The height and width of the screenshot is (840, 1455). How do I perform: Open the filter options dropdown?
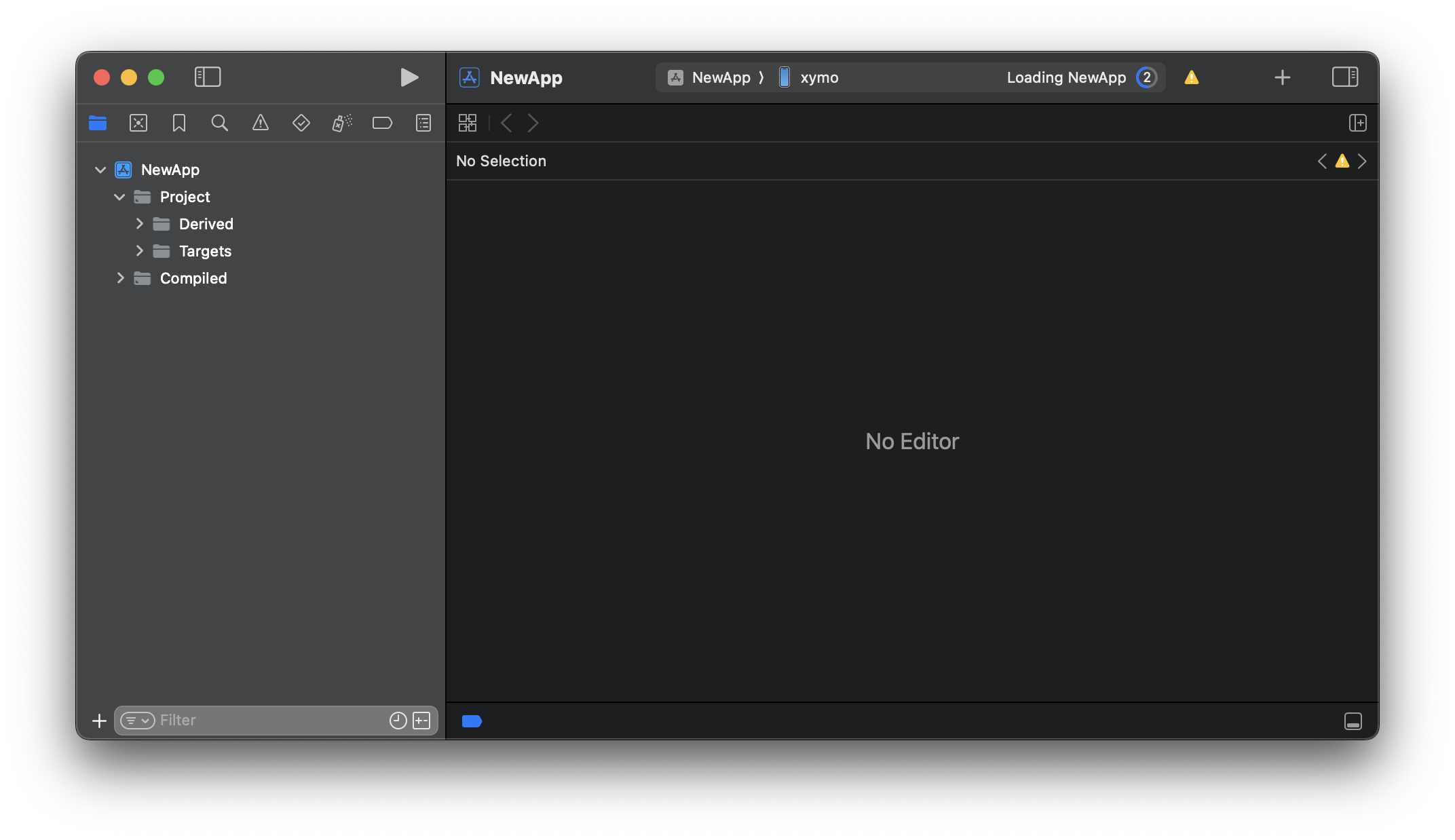tap(138, 721)
